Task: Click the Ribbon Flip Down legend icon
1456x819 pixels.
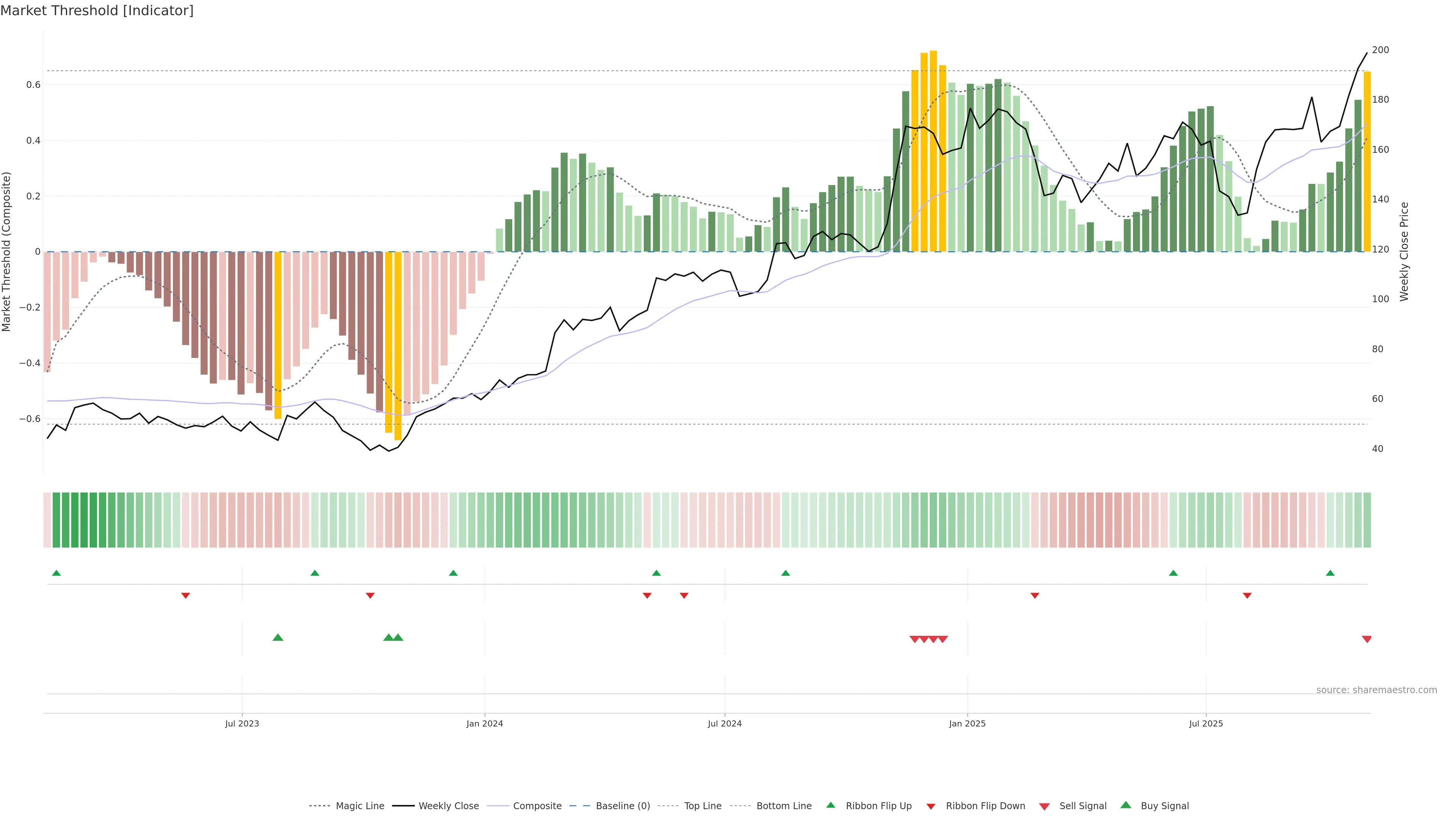Action: click(930, 806)
